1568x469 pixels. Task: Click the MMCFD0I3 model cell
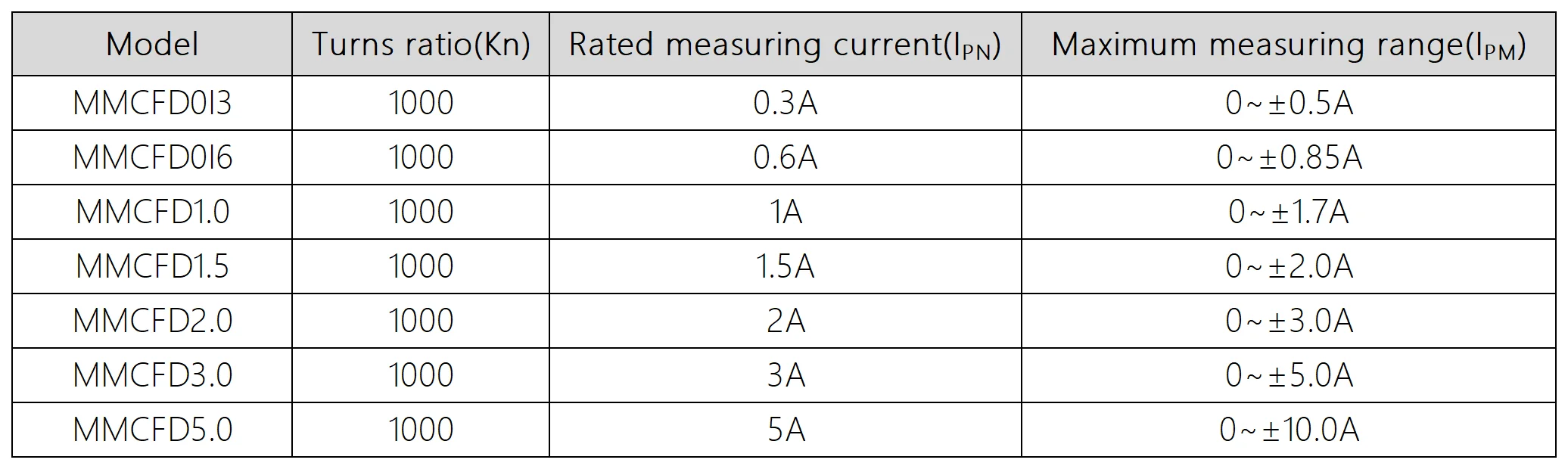tap(152, 103)
